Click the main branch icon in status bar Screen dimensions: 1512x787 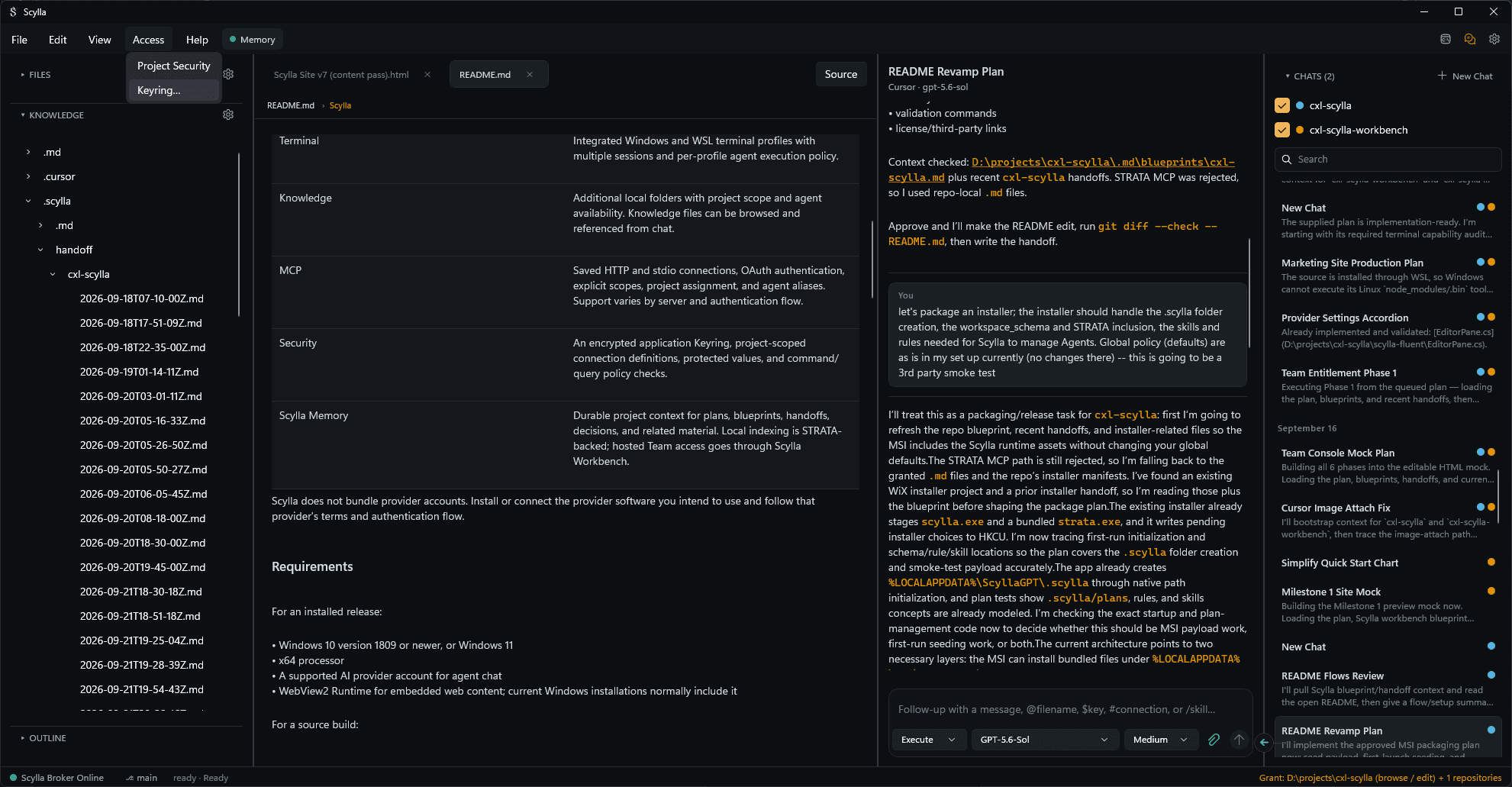[129, 778]
